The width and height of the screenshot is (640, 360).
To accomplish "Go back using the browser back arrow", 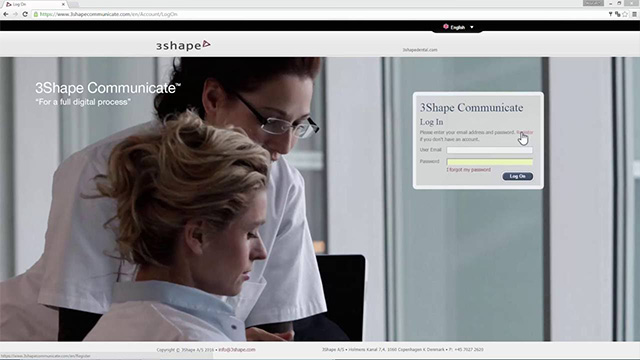I will click(x=6, y=14).
